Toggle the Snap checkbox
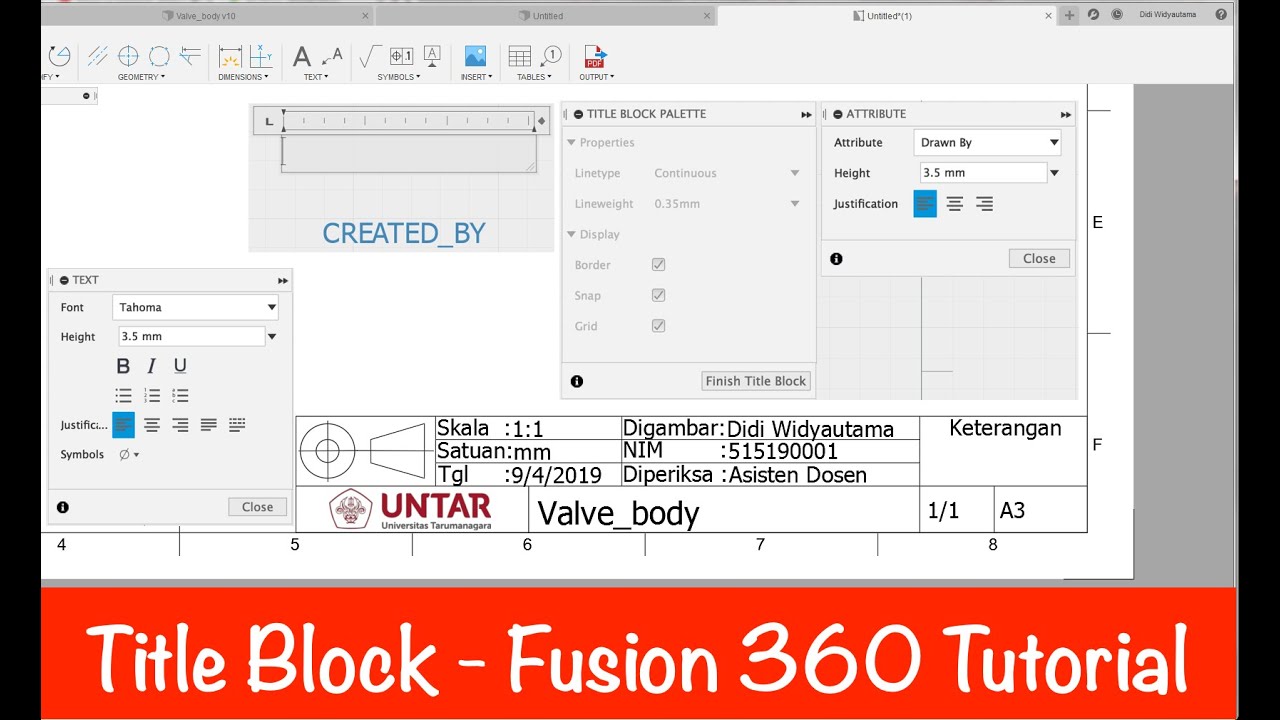 [x=658, y=295]
